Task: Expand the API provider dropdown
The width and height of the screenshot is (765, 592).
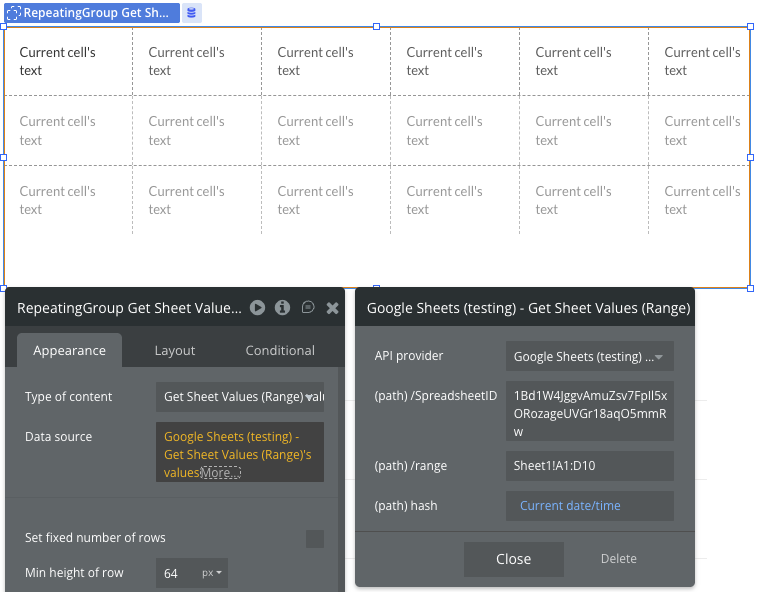Action: tap(589, 356)
